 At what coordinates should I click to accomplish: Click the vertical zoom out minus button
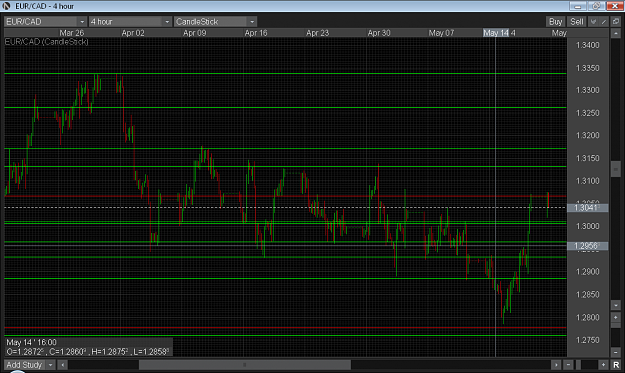click(x=615, y=352)
